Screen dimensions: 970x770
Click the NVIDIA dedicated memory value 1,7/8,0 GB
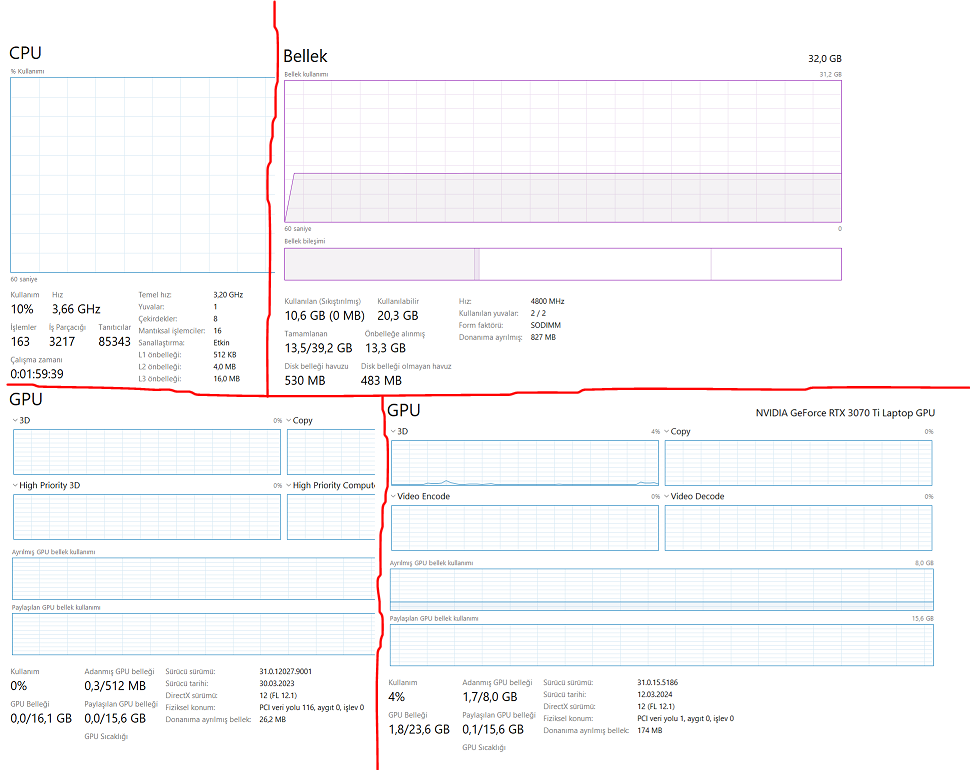click(490, 697)
